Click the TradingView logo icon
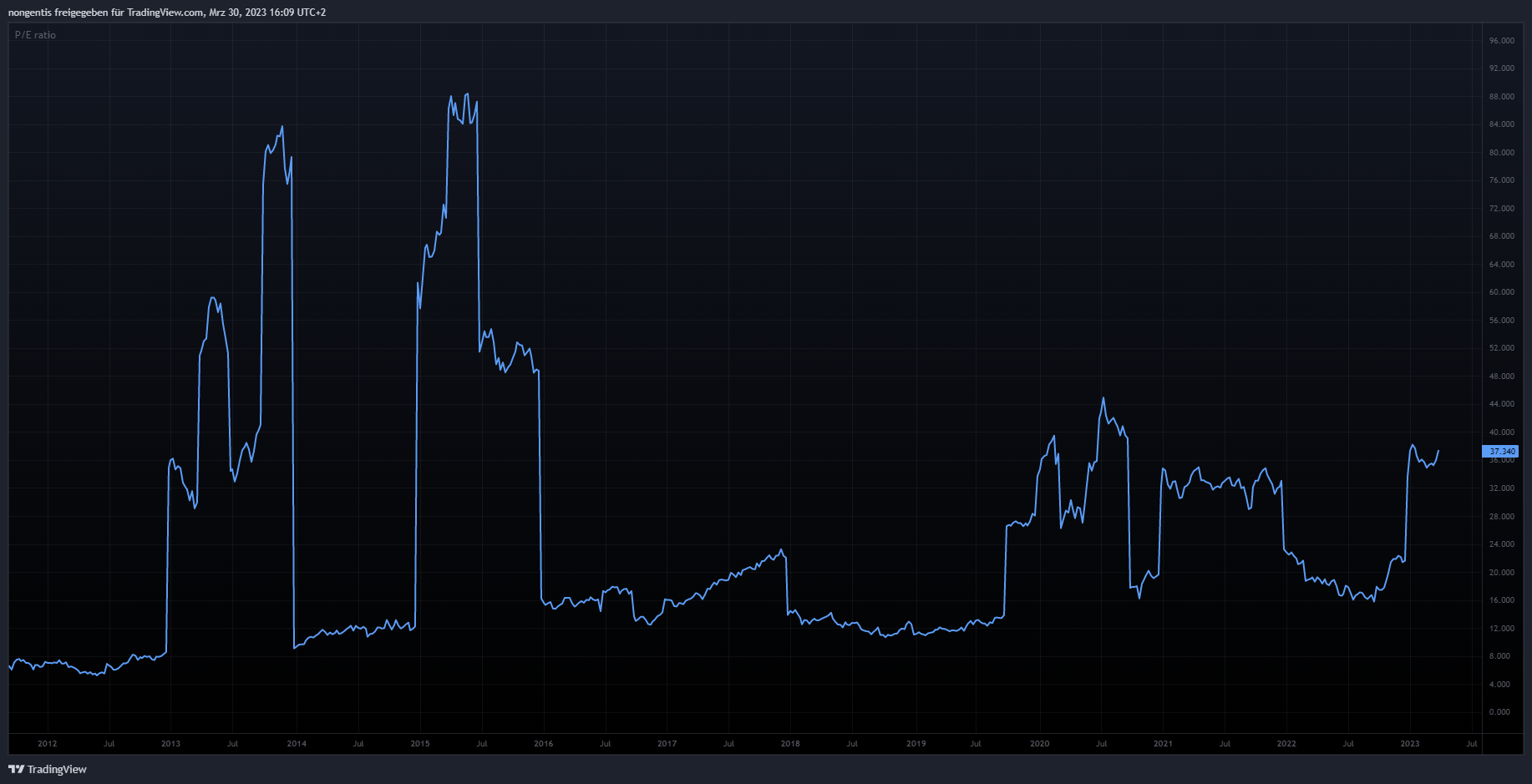This screenshot has height=784, width=1532. point(16,769)
